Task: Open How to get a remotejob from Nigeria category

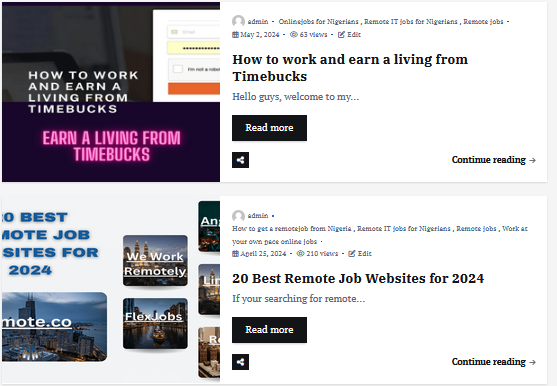Action: point(292,229)
